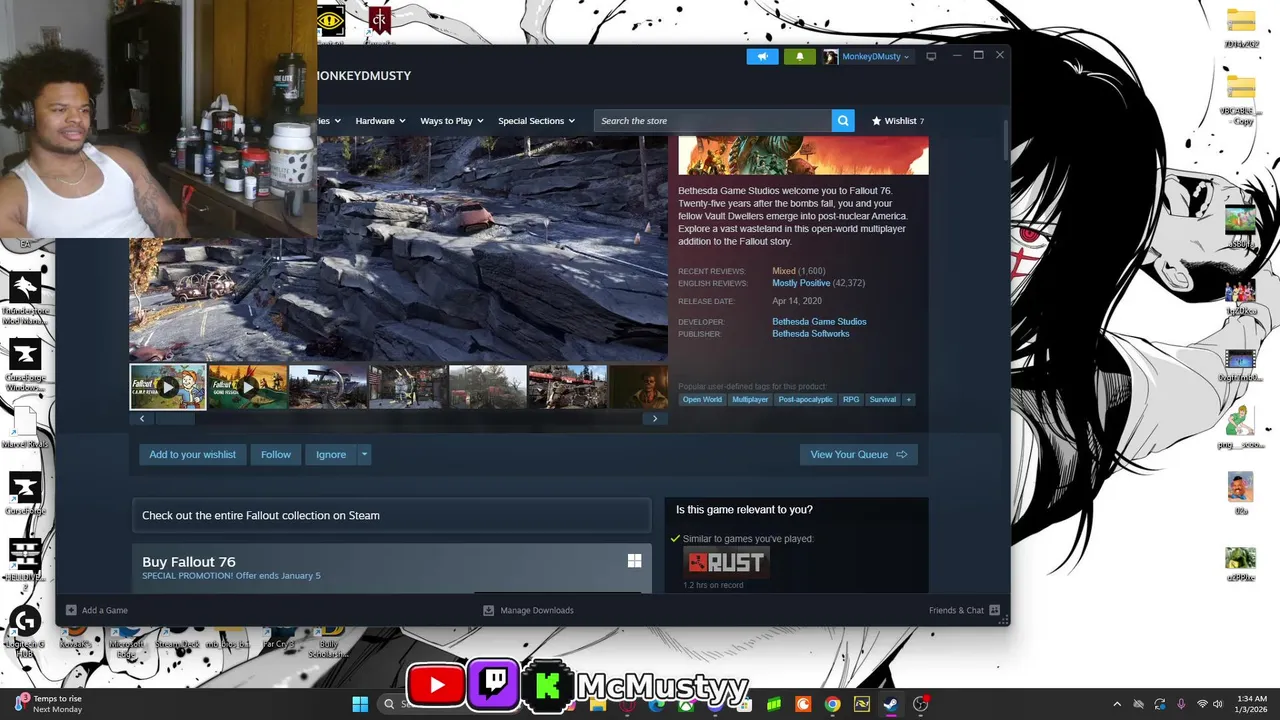Viewport: 1280px width, 720px height.
Task: Expand the Ways to Play menu
Action: 452,121
